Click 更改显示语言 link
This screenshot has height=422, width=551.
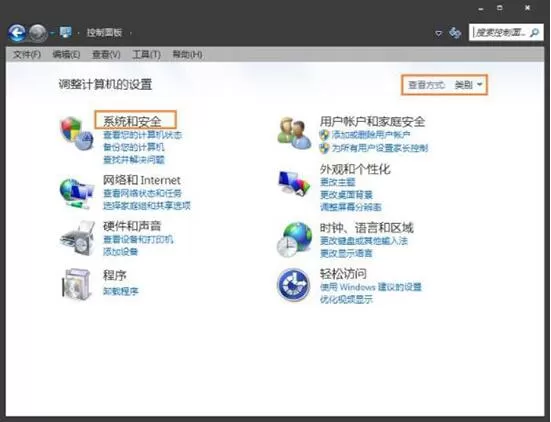click(x=346, y=253)
